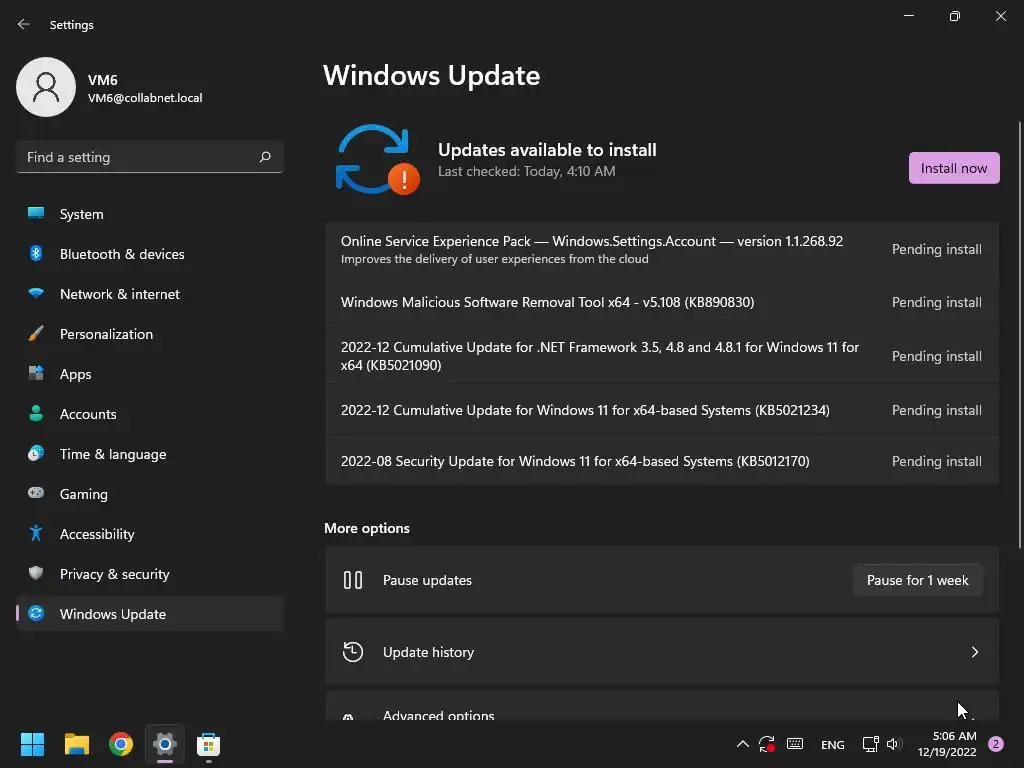This screenshot has height=768, width=1024.
Task: Go to Privacy & security settings
Action: tap(150, 574)
